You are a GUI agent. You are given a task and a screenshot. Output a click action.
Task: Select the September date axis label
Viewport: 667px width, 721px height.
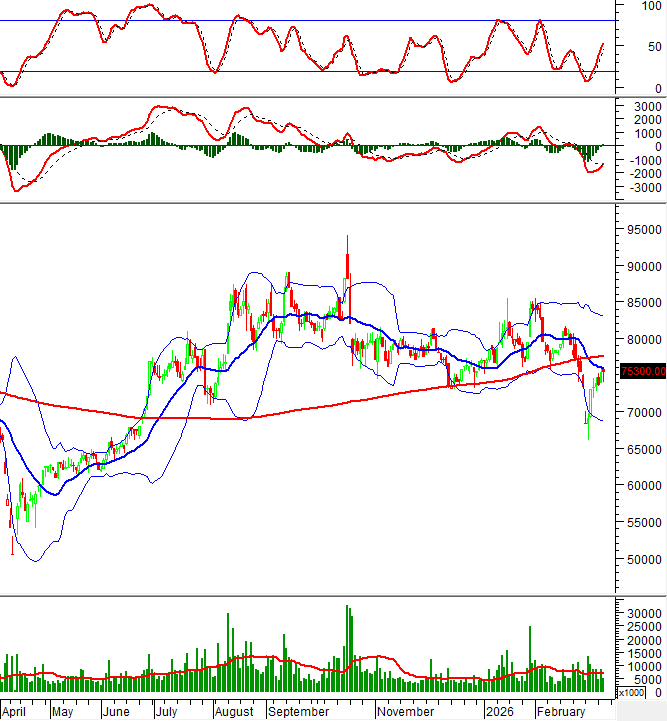click(299, 712)
